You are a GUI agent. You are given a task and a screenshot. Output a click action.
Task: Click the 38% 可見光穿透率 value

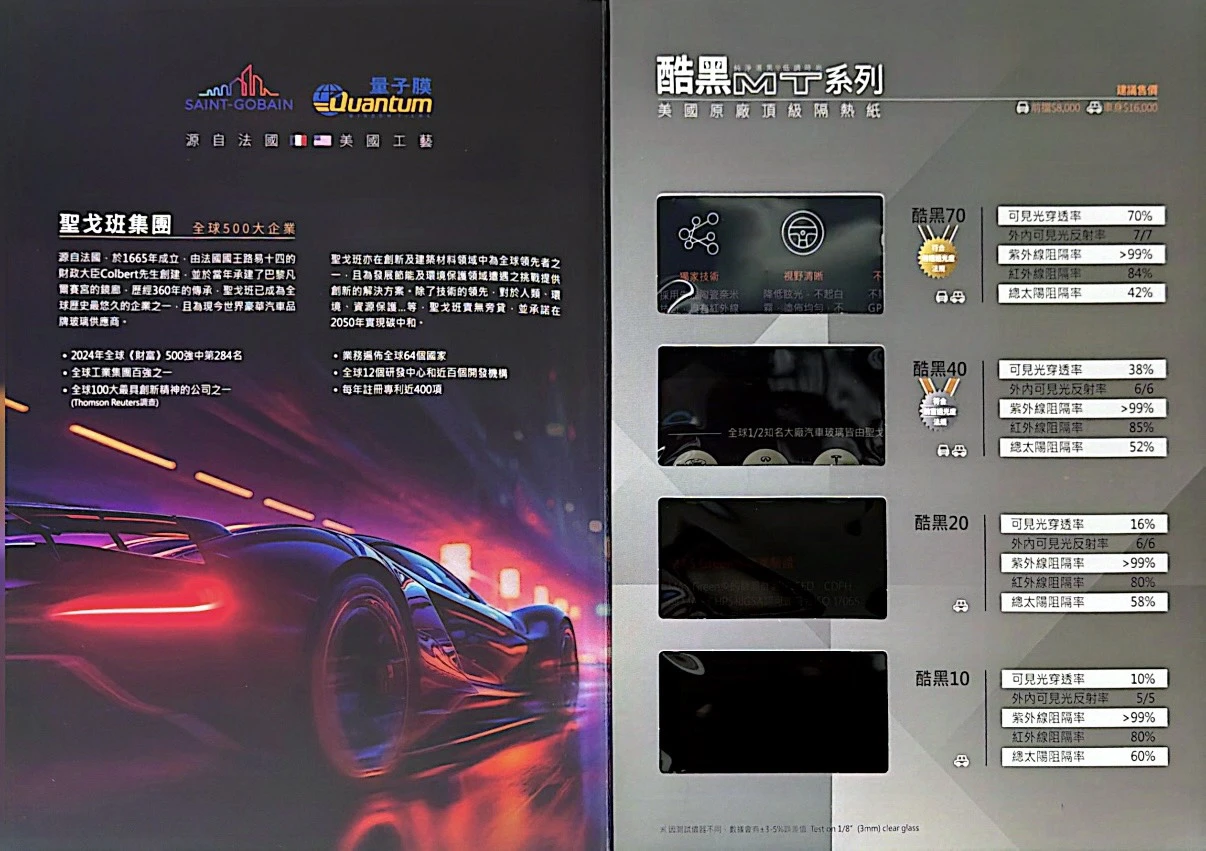pos(1140,369)
